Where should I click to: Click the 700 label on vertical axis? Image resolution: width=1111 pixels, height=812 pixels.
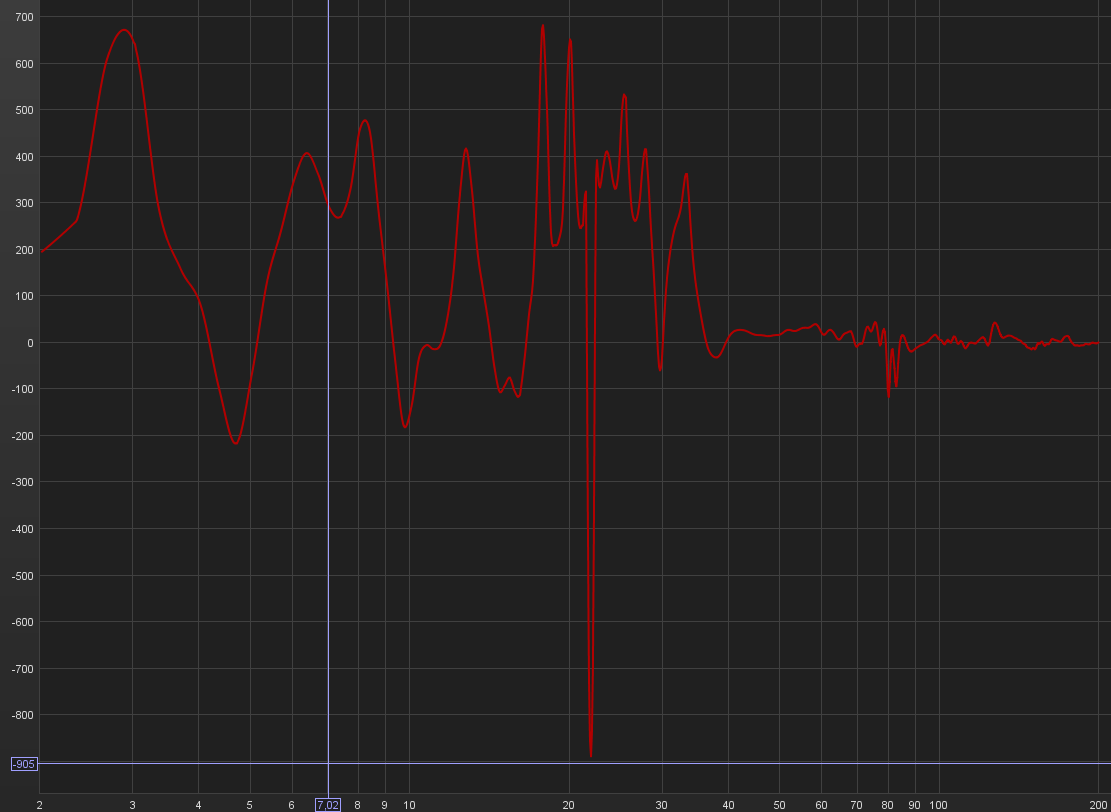coord(23,17)
